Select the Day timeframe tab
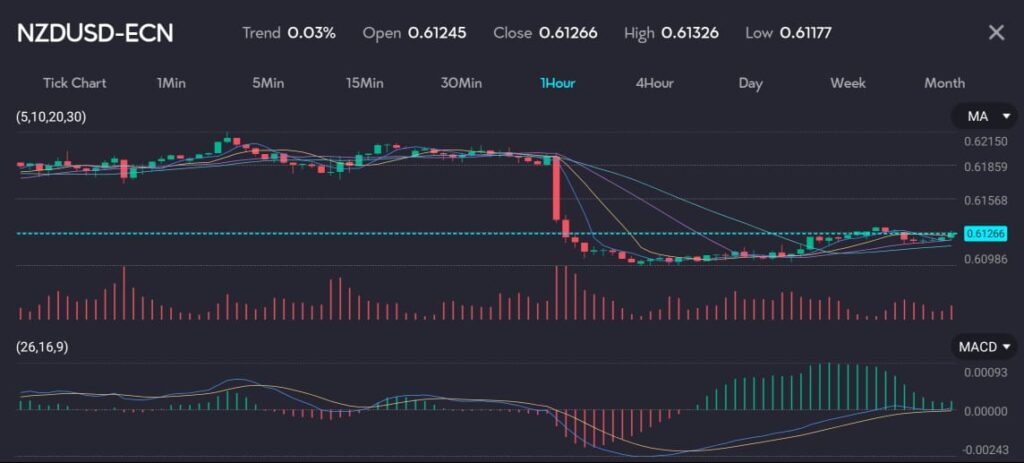The width and height of the screenshot is (1024, 463). [750, 83]
